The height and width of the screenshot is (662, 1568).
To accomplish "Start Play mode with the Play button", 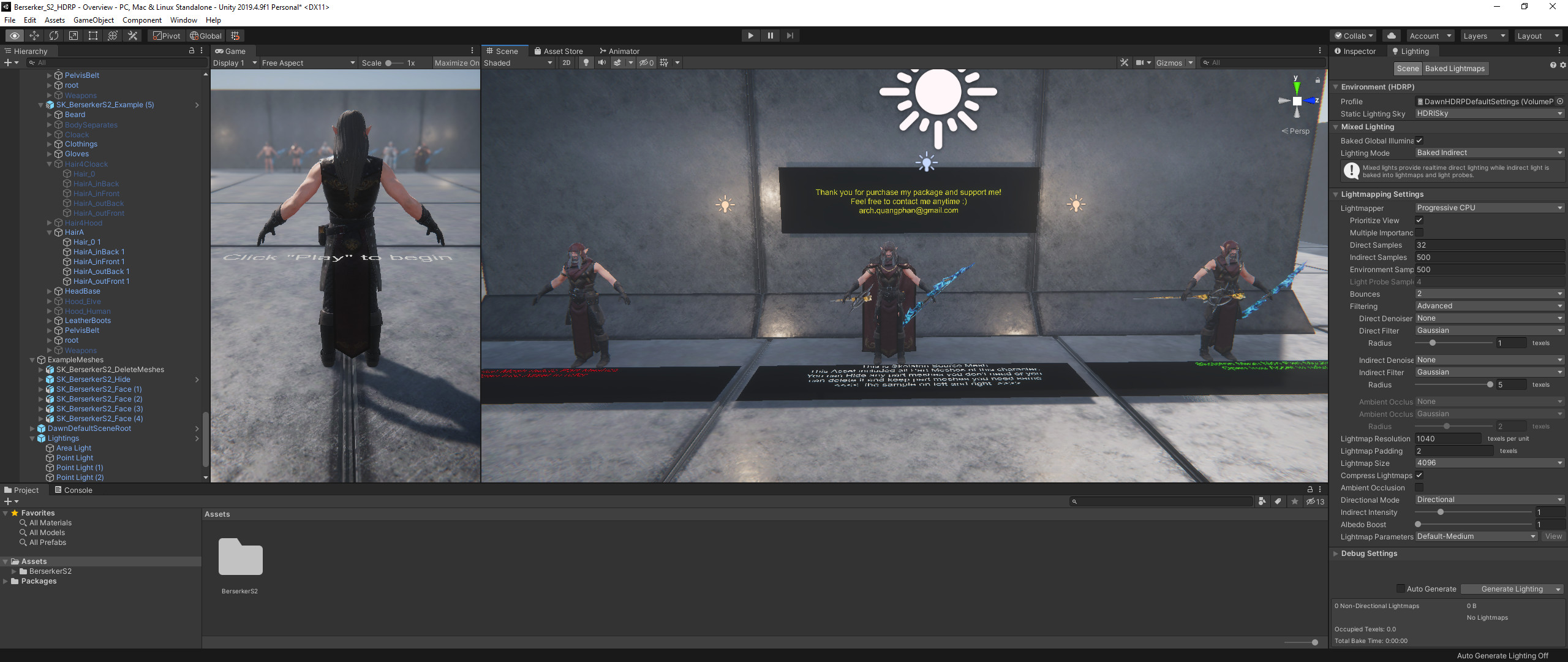I will point(750,36).
